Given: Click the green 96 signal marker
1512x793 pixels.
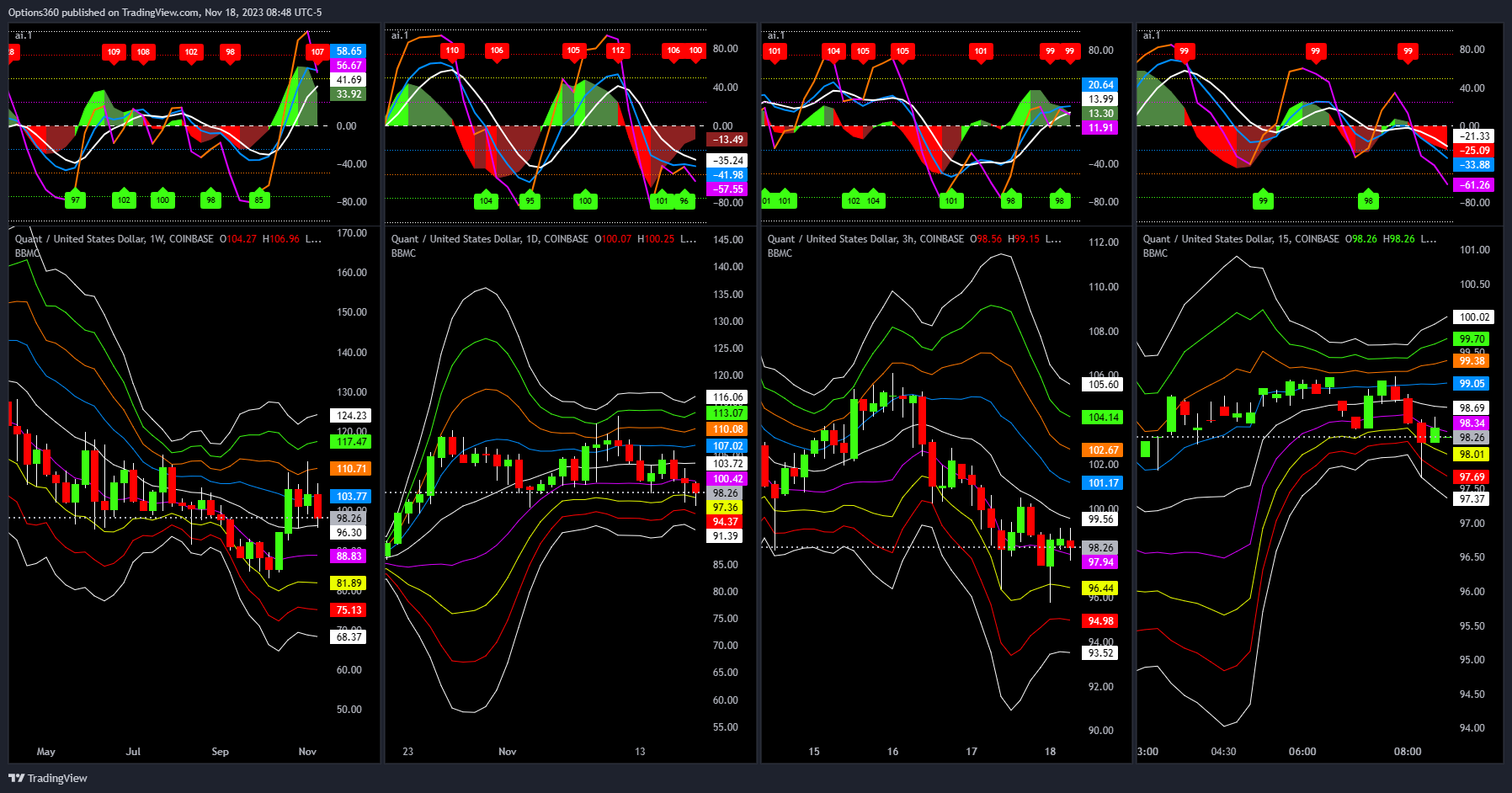Looking at the screenshot, I should point(684,200).
